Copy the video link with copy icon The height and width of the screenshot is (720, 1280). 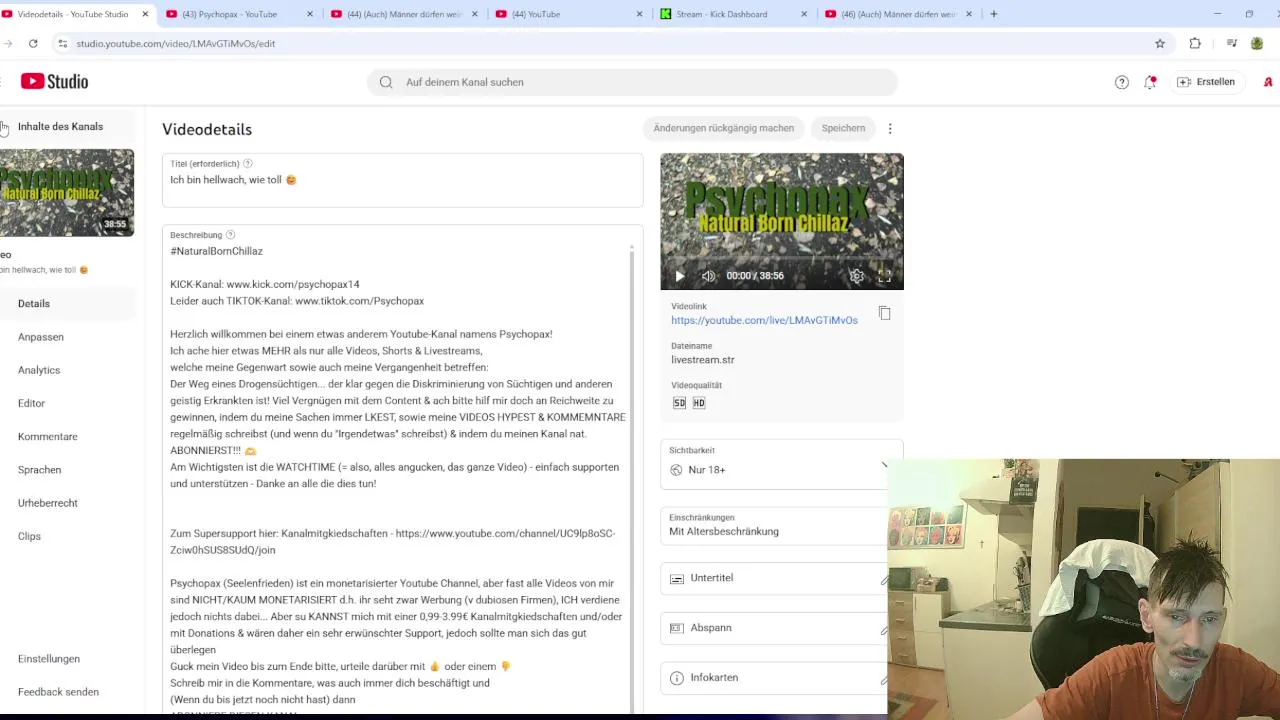point(884,313)
